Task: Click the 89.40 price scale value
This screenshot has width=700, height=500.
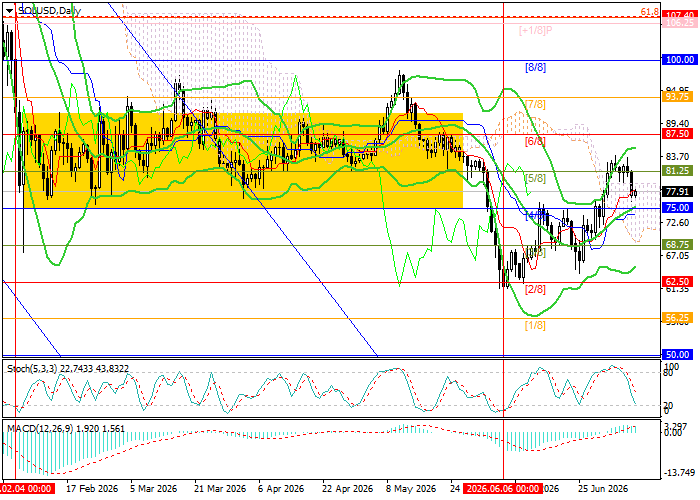Action: (x=677, y=123)
